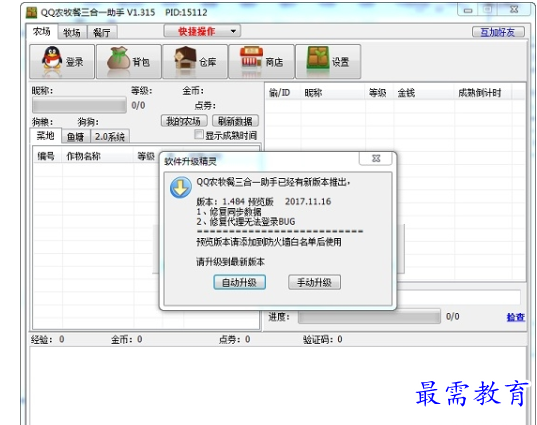The image size is (537, 425).
Task: Click the friends list 等级 column header
Action: point(379,93)
